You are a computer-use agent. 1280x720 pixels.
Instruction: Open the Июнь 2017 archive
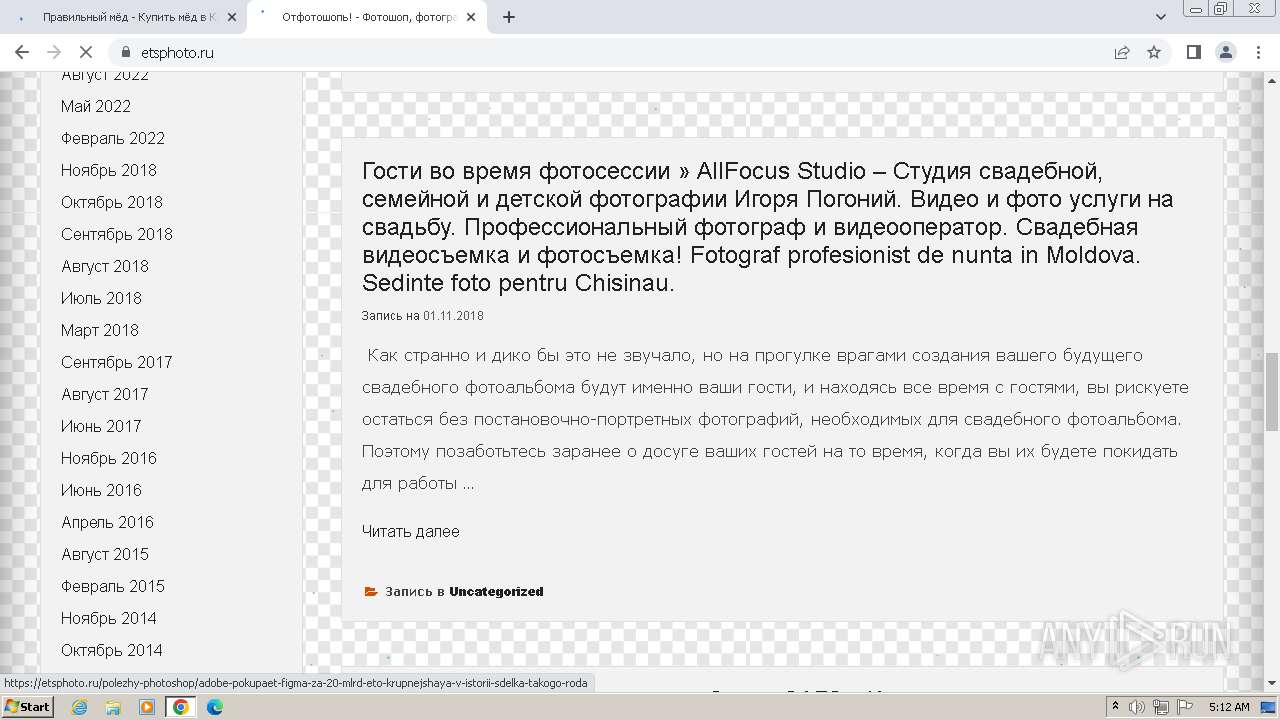coord(101,426)
